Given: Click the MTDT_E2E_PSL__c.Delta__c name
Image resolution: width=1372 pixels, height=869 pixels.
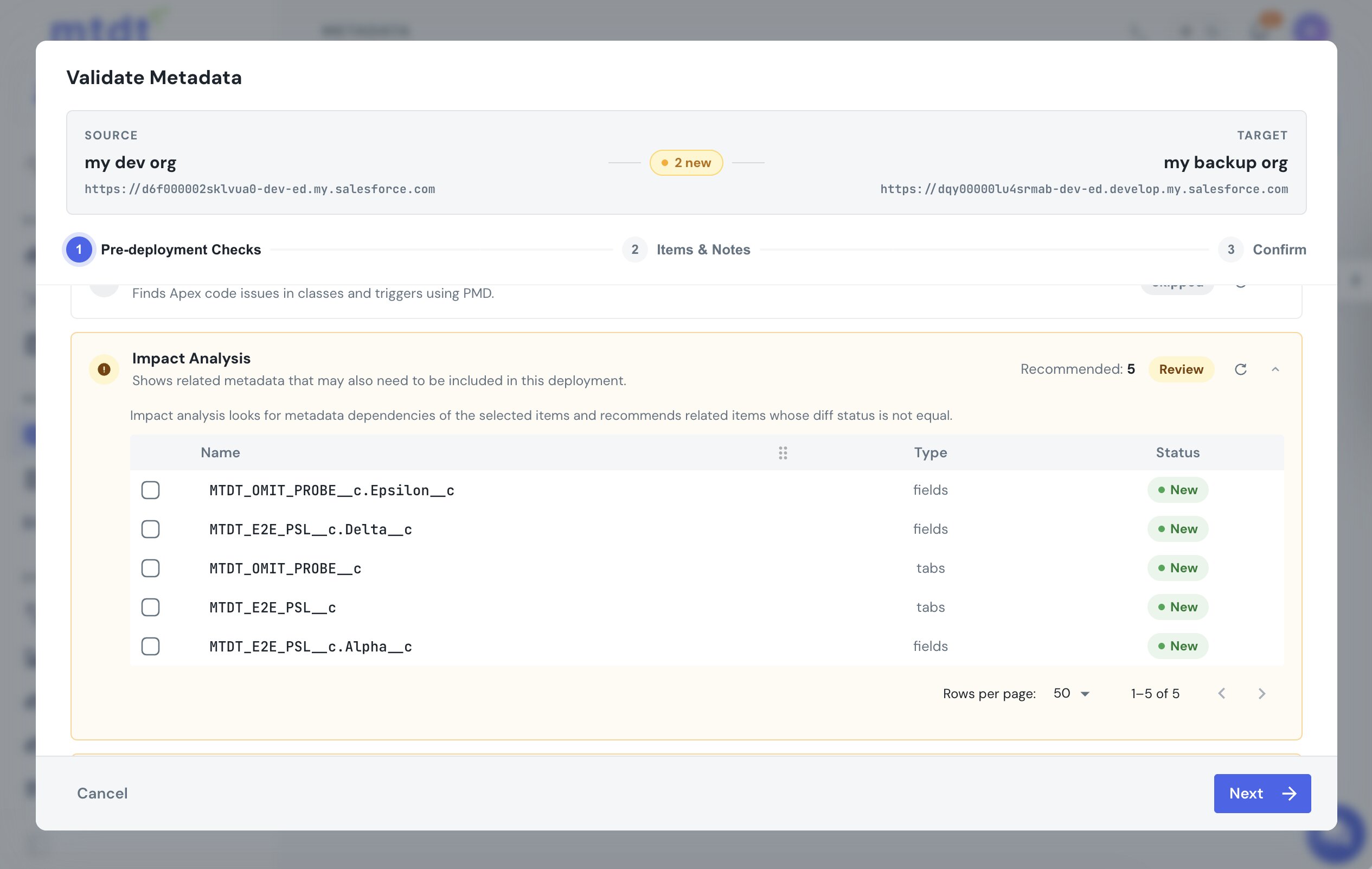Looking at the screenshot, I should pyautogui.click(x=311, y=530).
